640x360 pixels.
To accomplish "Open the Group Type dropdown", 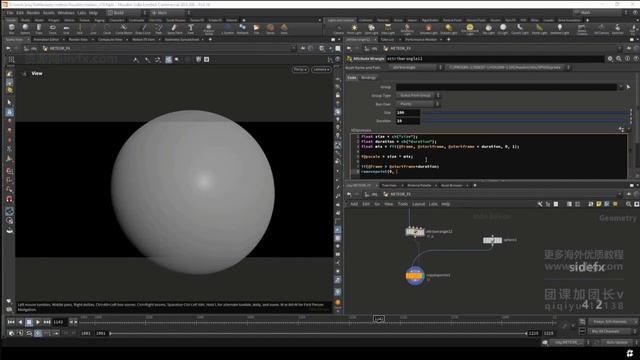I will [x=418, y=96].
